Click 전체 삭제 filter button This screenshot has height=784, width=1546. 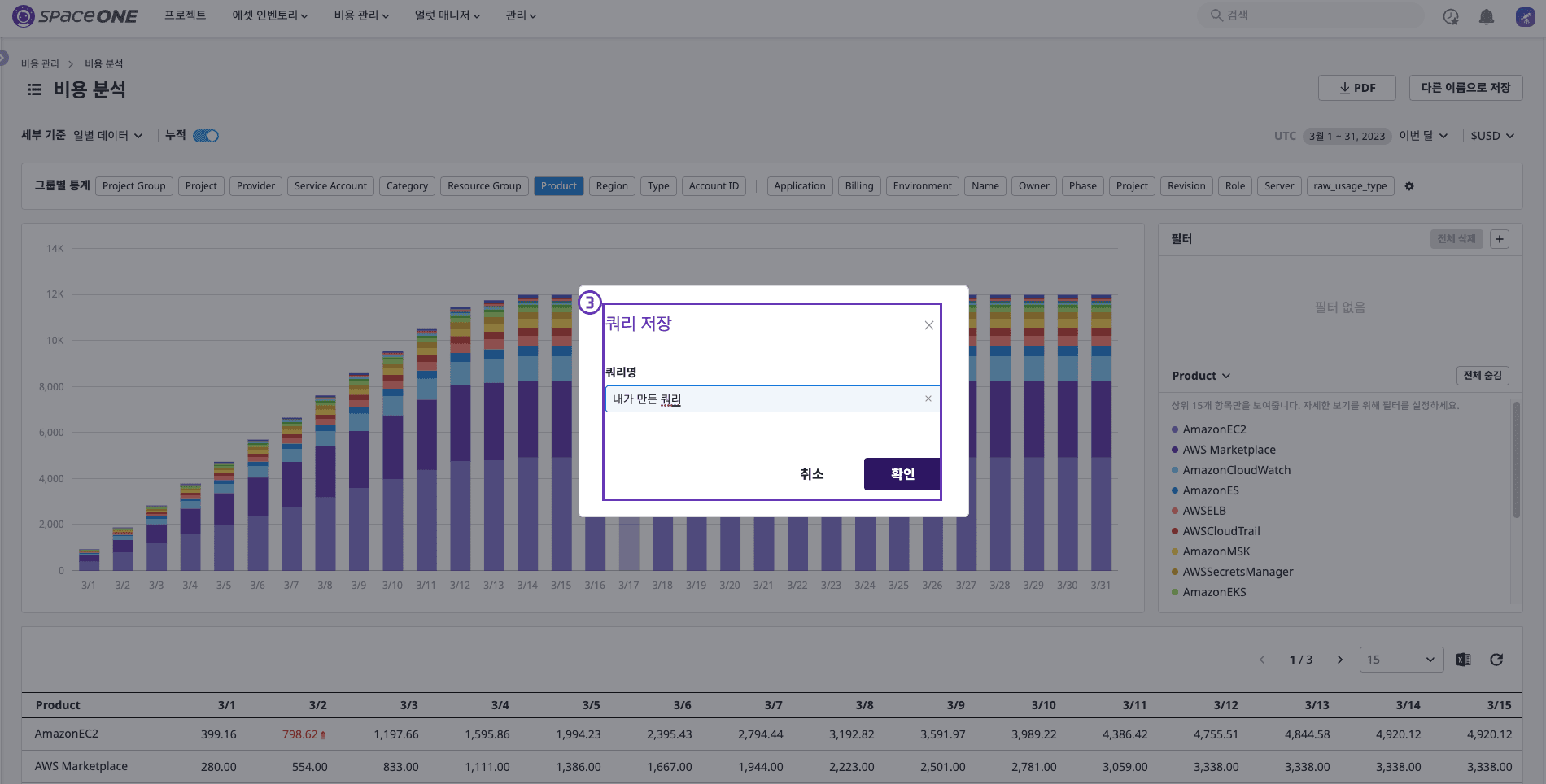click(1456, 239)
